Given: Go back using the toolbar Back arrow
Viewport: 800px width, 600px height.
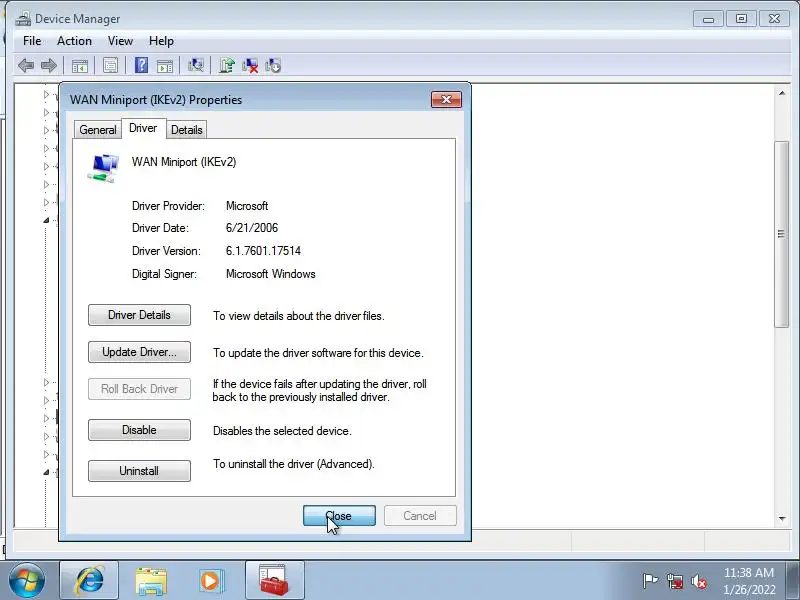Looking at the screenshot, I should (x=26, y=65).
